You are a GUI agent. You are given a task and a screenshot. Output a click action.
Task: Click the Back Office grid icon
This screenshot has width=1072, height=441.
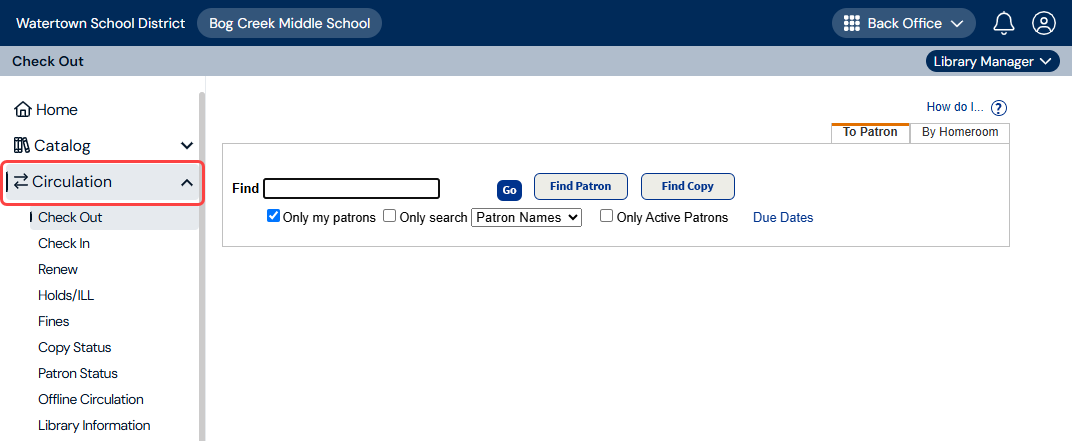[x=851, y=23]
